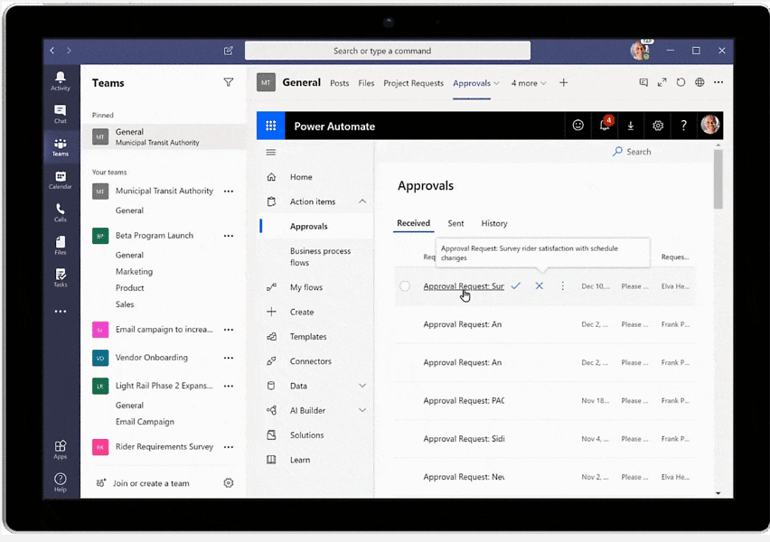Open Power Automate app launcher waffle
Viewport: 770px width, 542px height.
(x=271, y=126)
